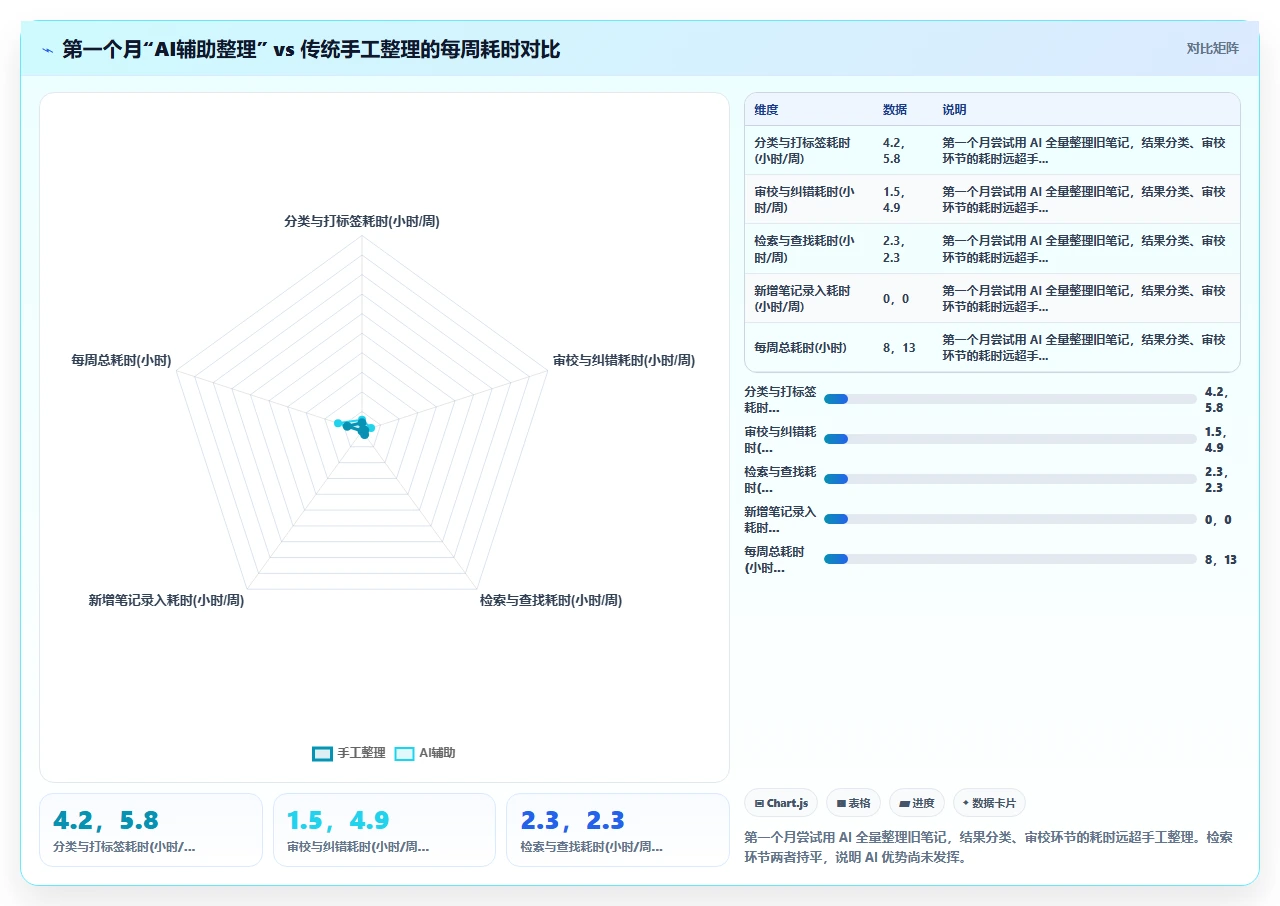Click the 新增笔记录入 progress bar
The height and width of the screenshot is (906, 1280).
pos(1010,519)
